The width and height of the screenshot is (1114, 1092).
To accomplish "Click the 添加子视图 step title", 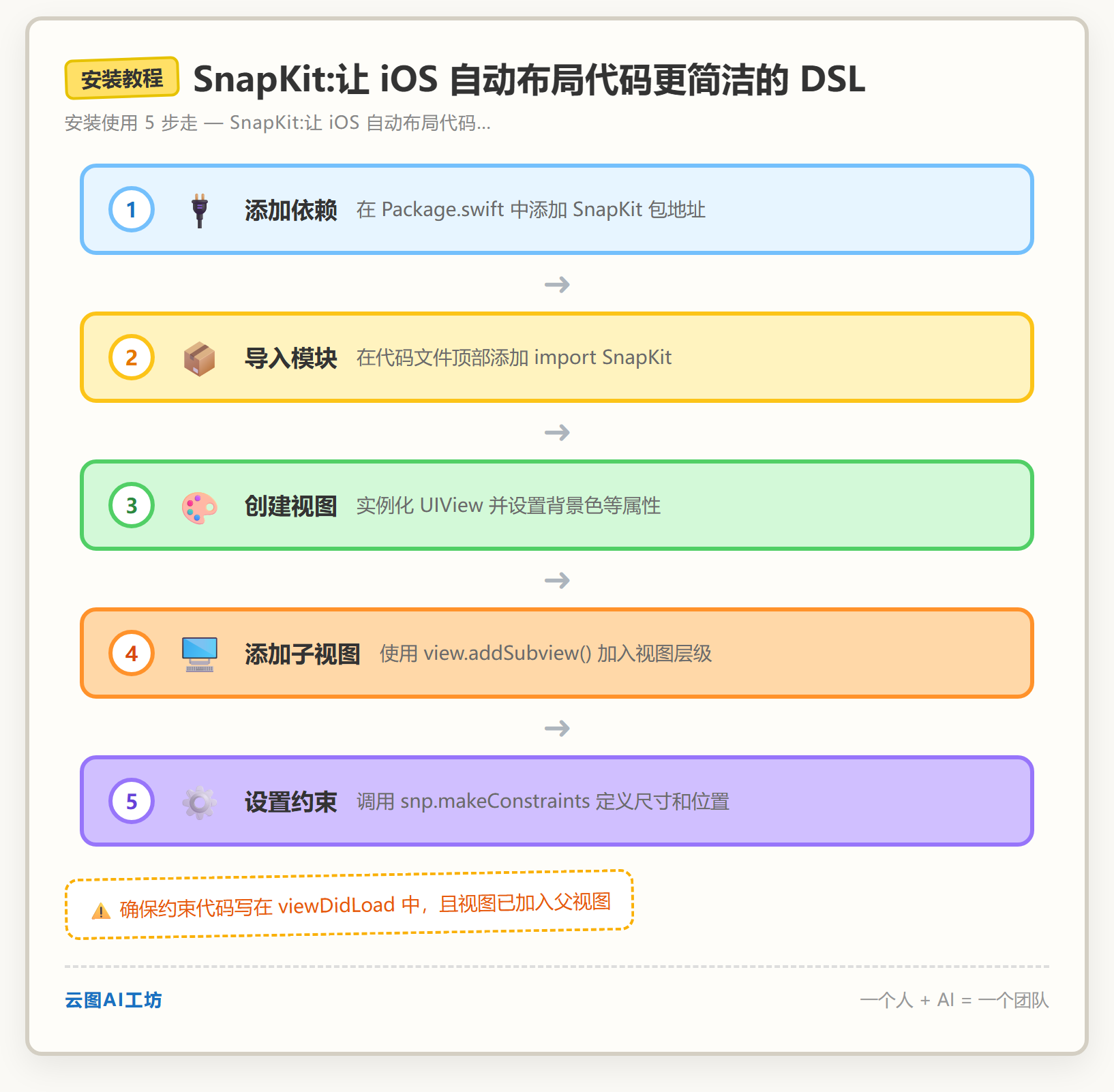I will point(303,654).
